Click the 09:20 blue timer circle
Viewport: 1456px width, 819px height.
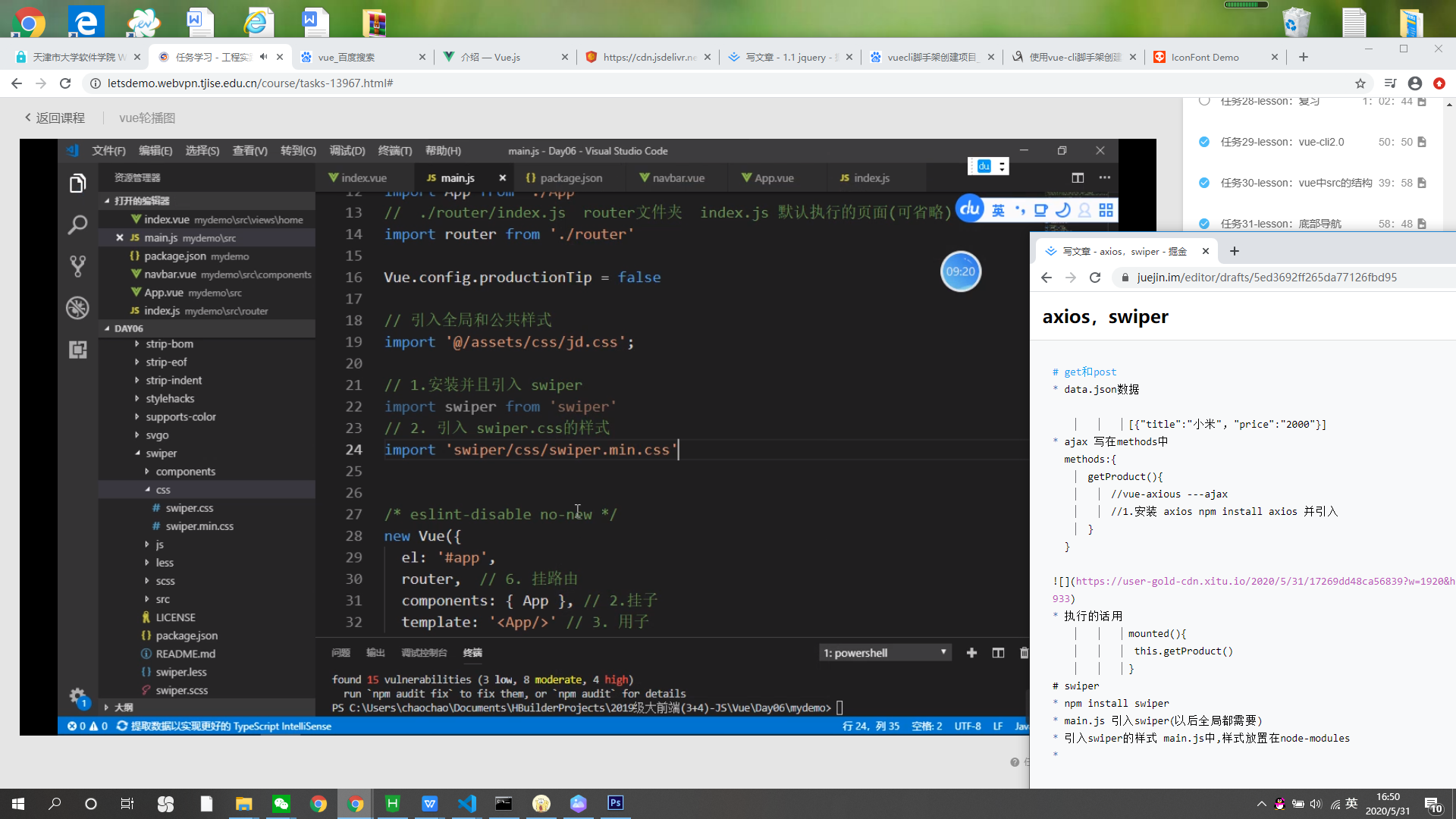[x=960, y=271]
